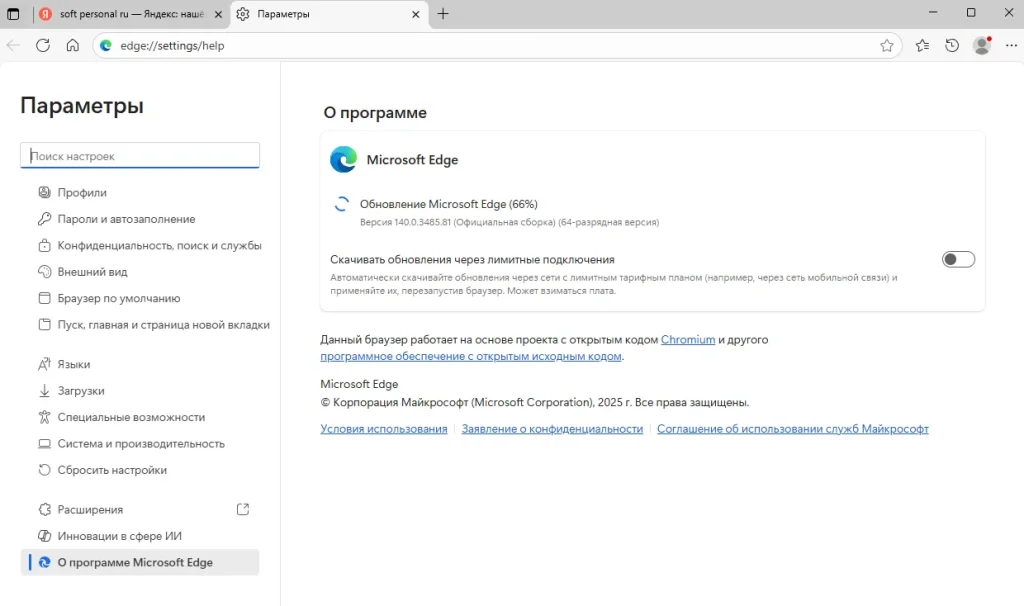Image resolution: width=1024 pixels, height=606 pixels.
Task: Click the Refresh page icon
Action: [x=43, y=45]
